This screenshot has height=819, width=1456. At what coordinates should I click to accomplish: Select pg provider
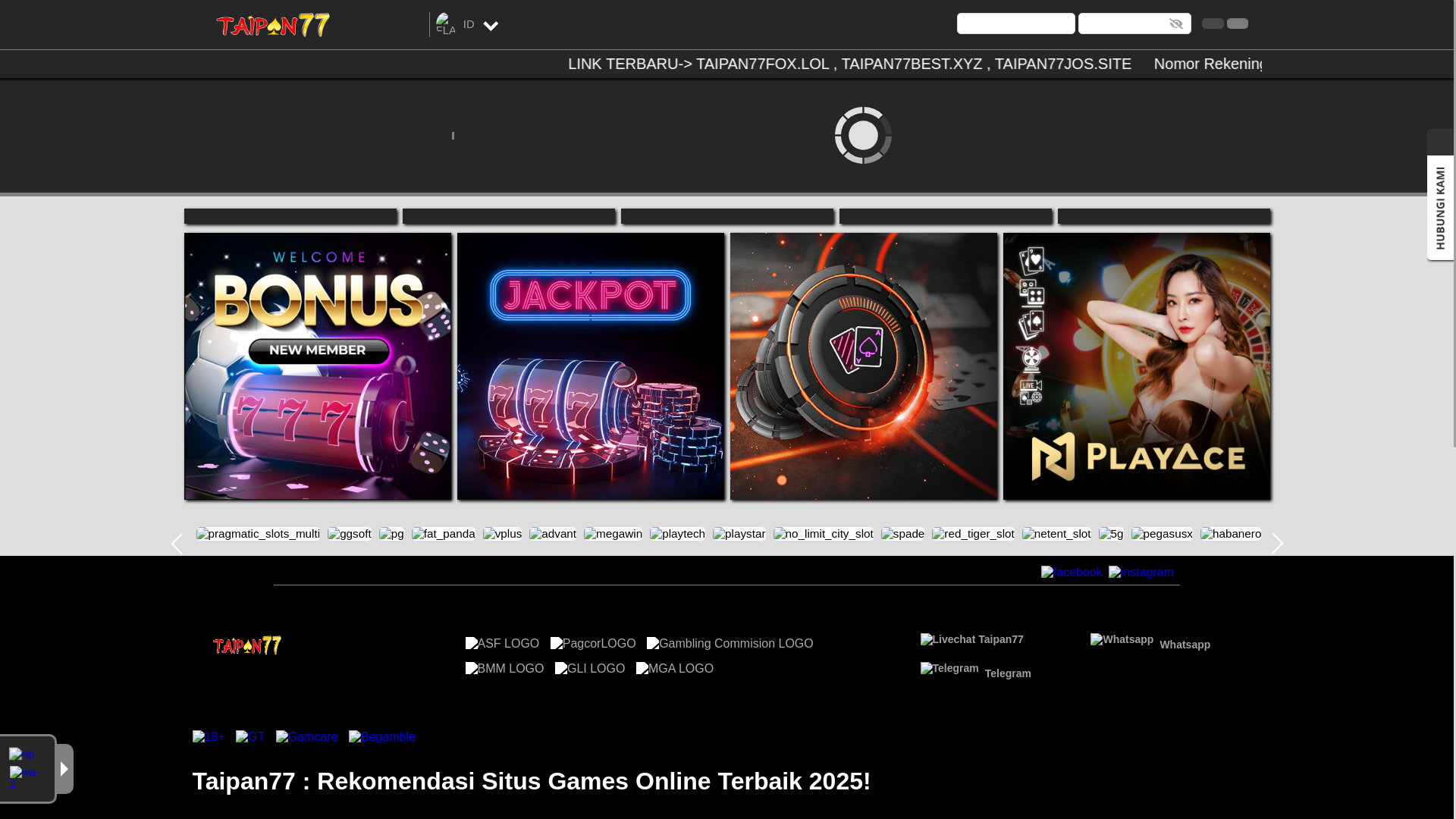coord(391,534)
